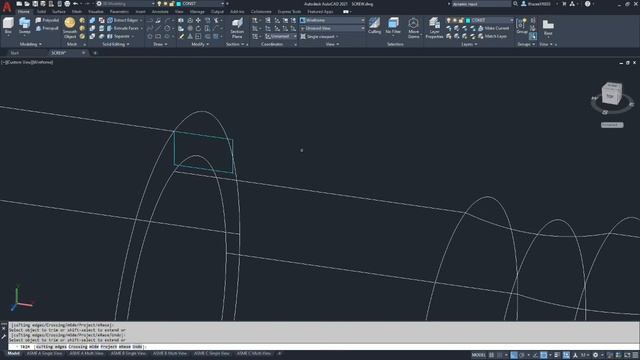Click Make Current layer button

[493, 28]
